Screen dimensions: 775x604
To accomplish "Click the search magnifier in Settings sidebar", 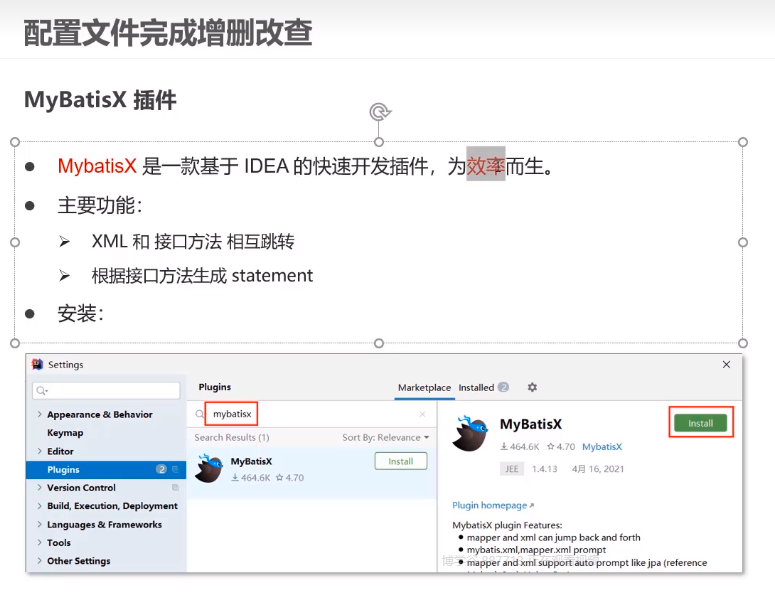I will 42,390.
